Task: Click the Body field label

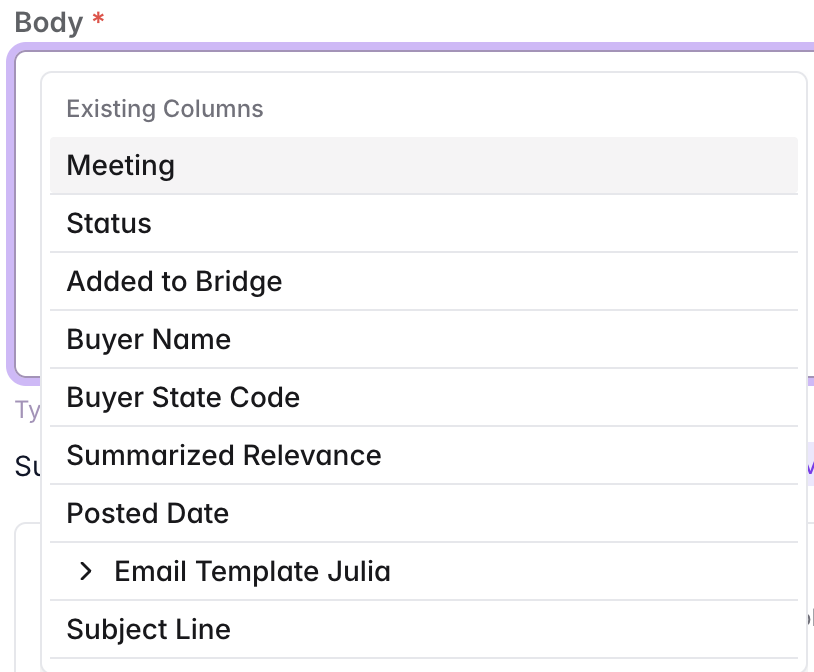Action: [x=48, y=22]
